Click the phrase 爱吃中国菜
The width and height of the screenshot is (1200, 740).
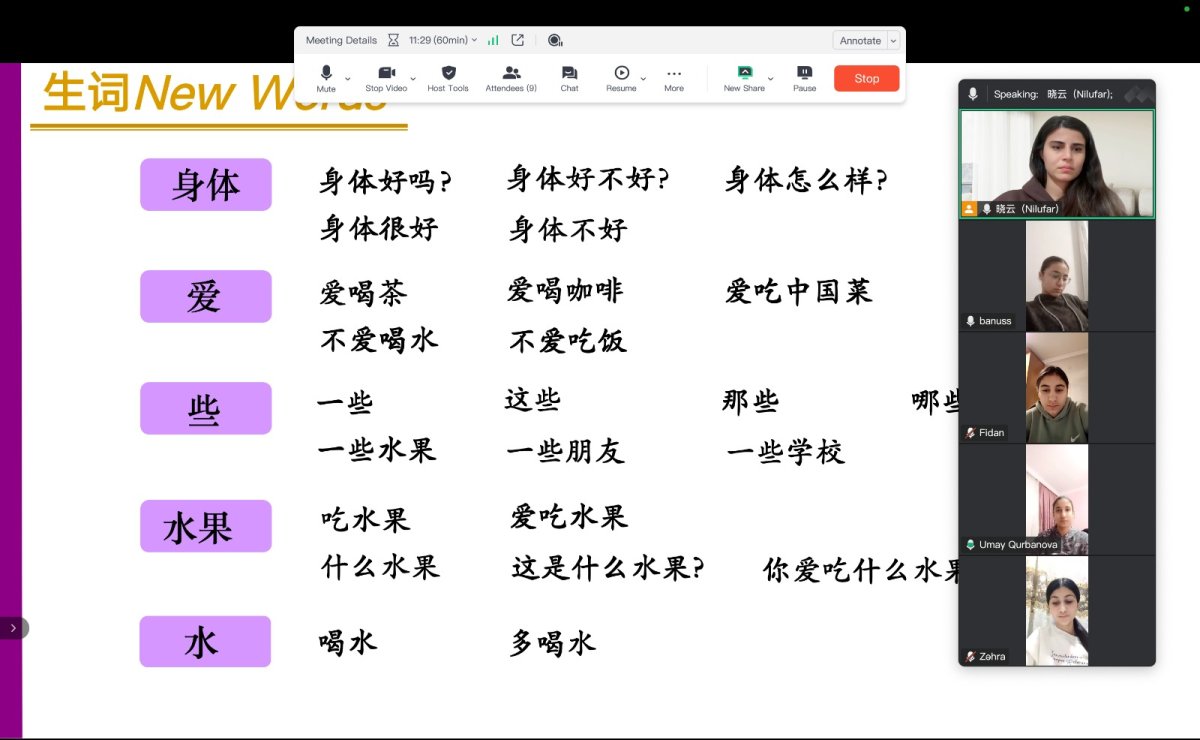pyautogui.click(x=799, y=292)
